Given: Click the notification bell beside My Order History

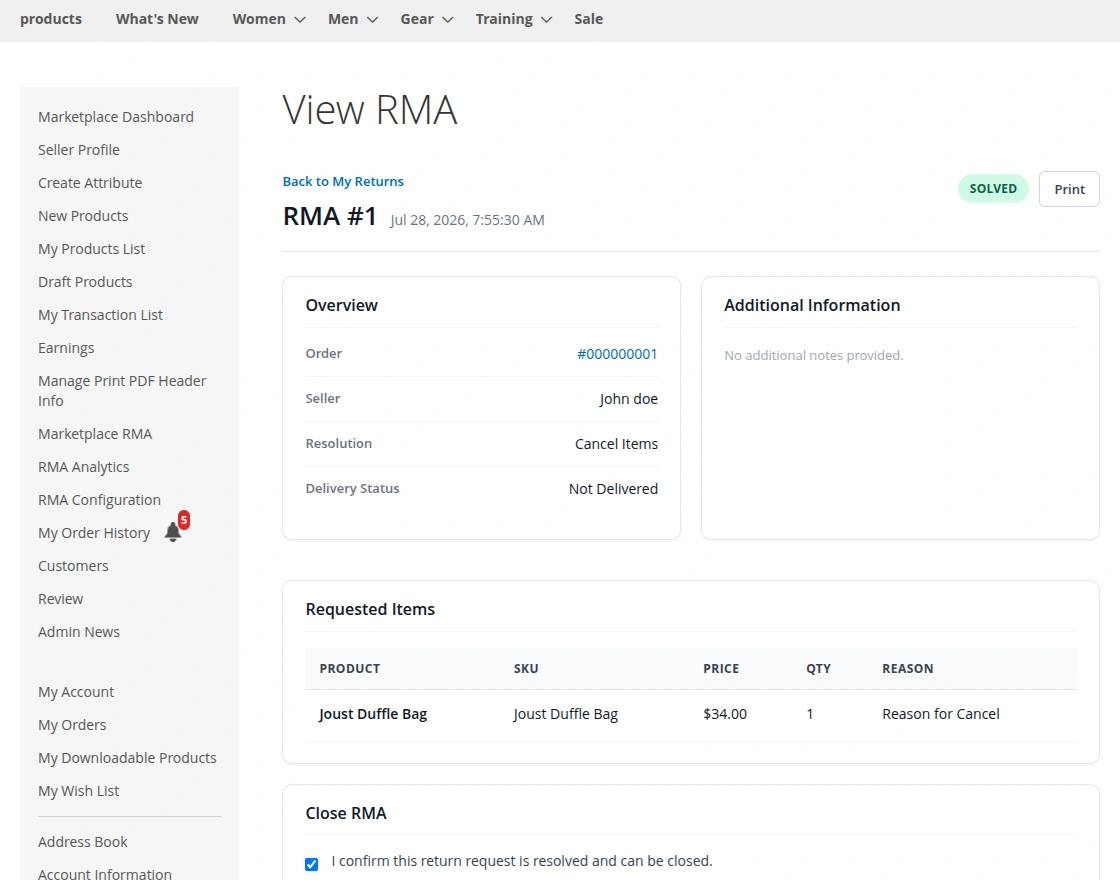Looking at the screenshot, I should point(173,532).
